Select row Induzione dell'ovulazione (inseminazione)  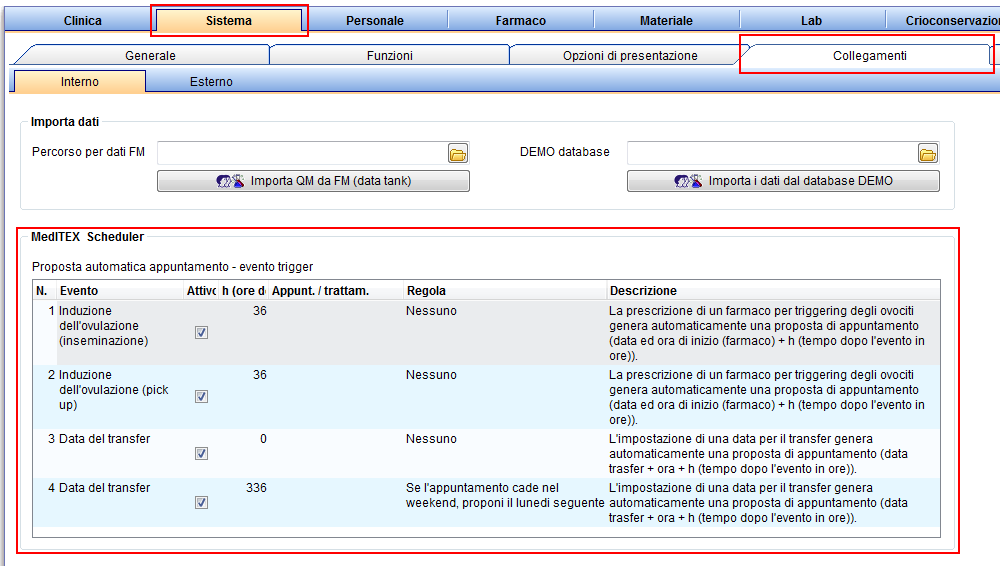point(486,332)
